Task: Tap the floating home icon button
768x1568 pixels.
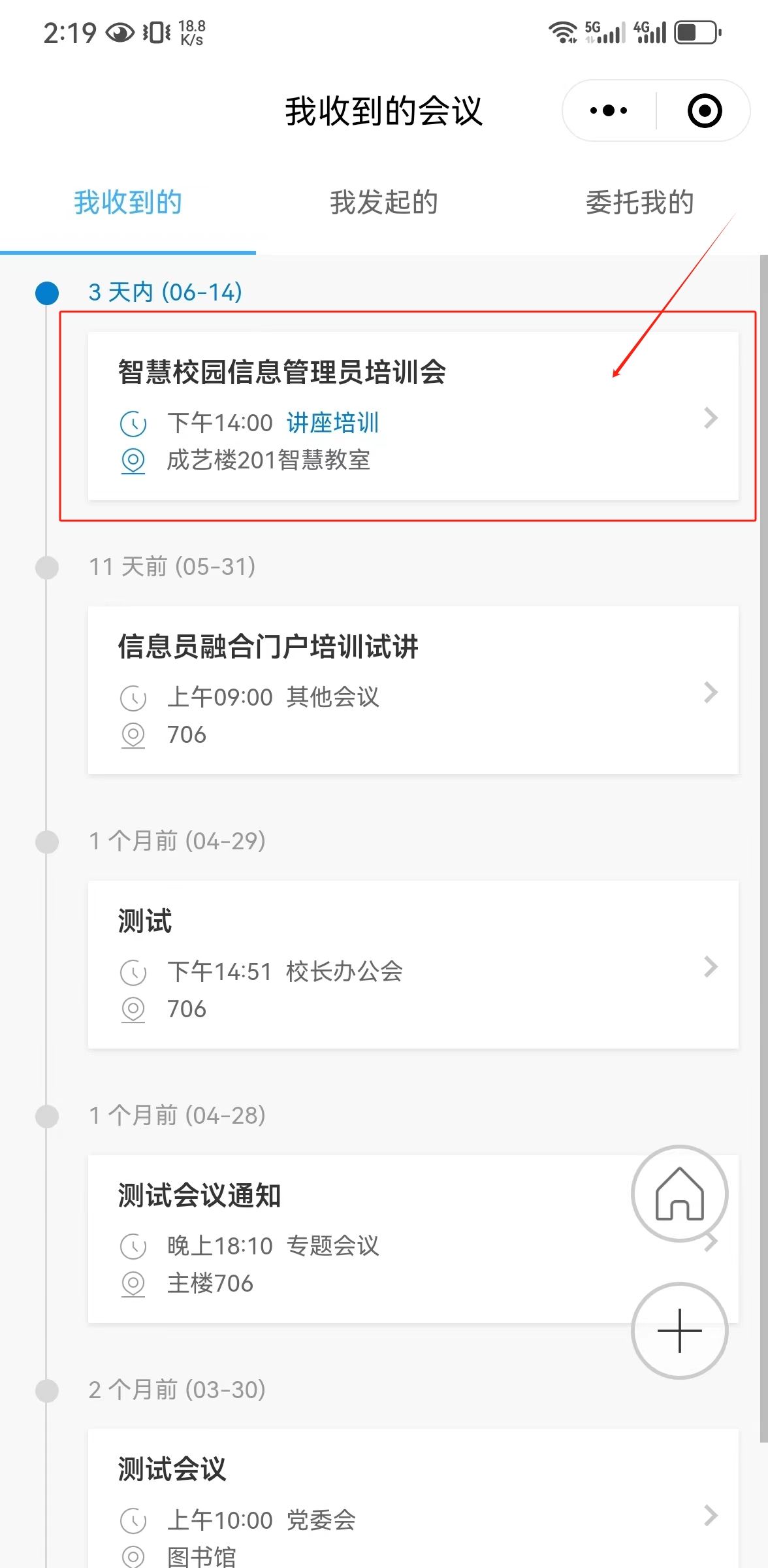Action: (679, 1194)
